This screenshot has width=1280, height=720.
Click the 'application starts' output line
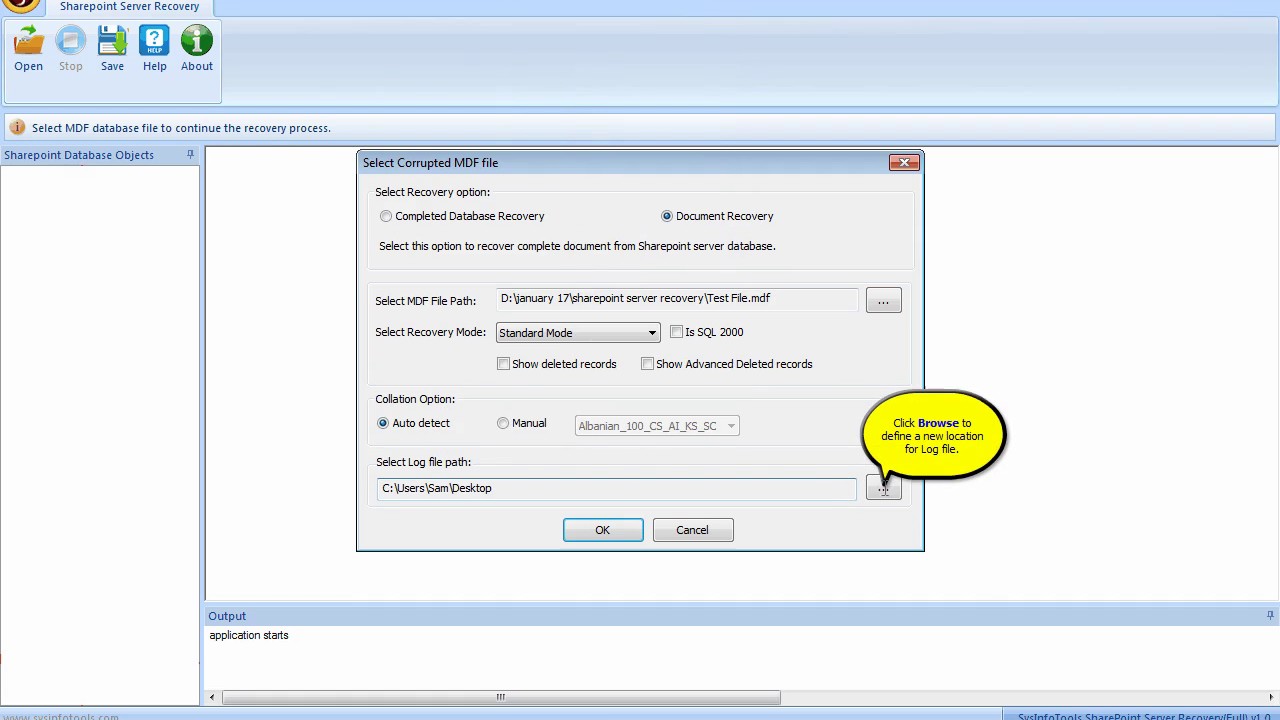249,635
